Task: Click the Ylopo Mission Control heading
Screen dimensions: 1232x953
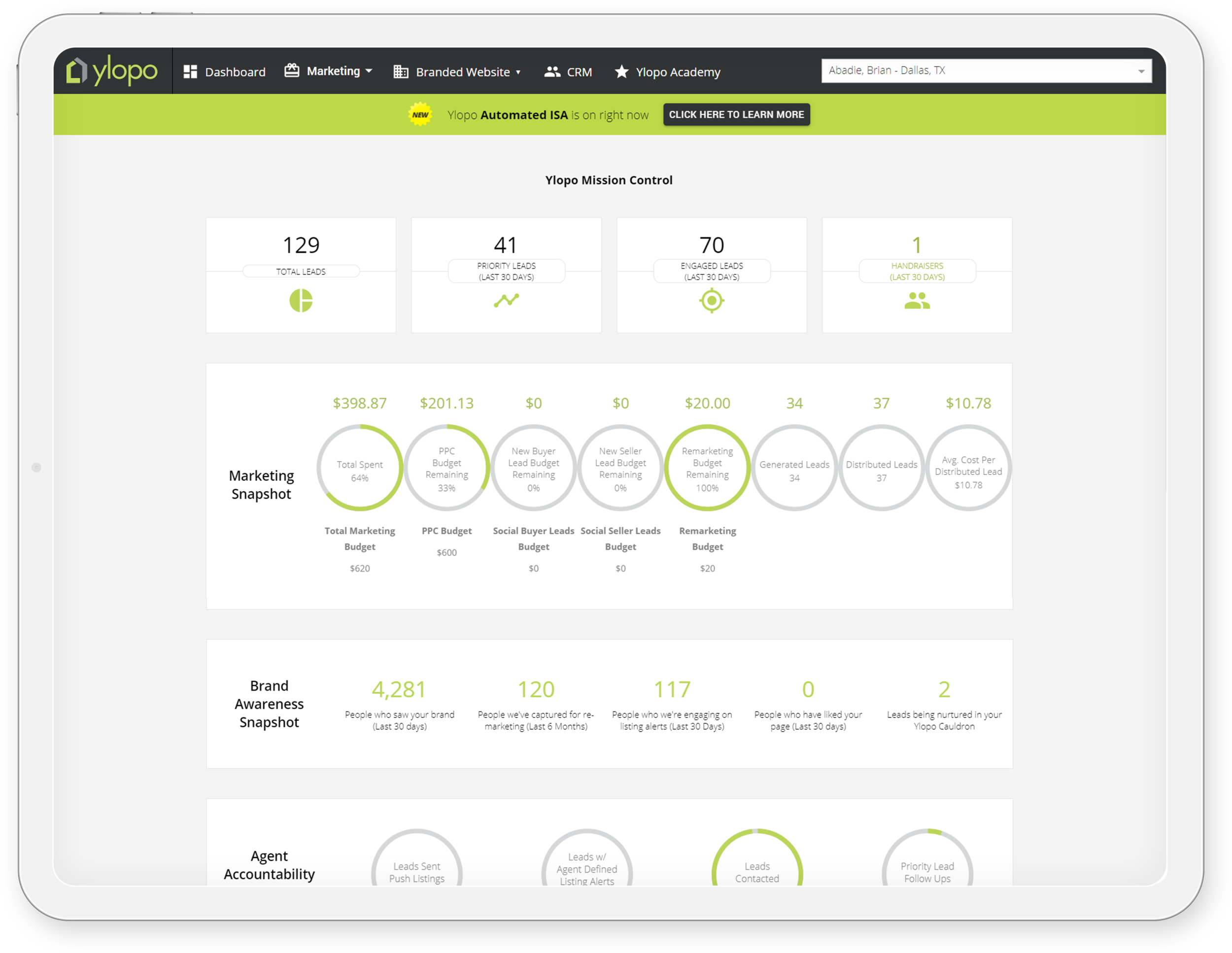Action: (x=609, y=180)
